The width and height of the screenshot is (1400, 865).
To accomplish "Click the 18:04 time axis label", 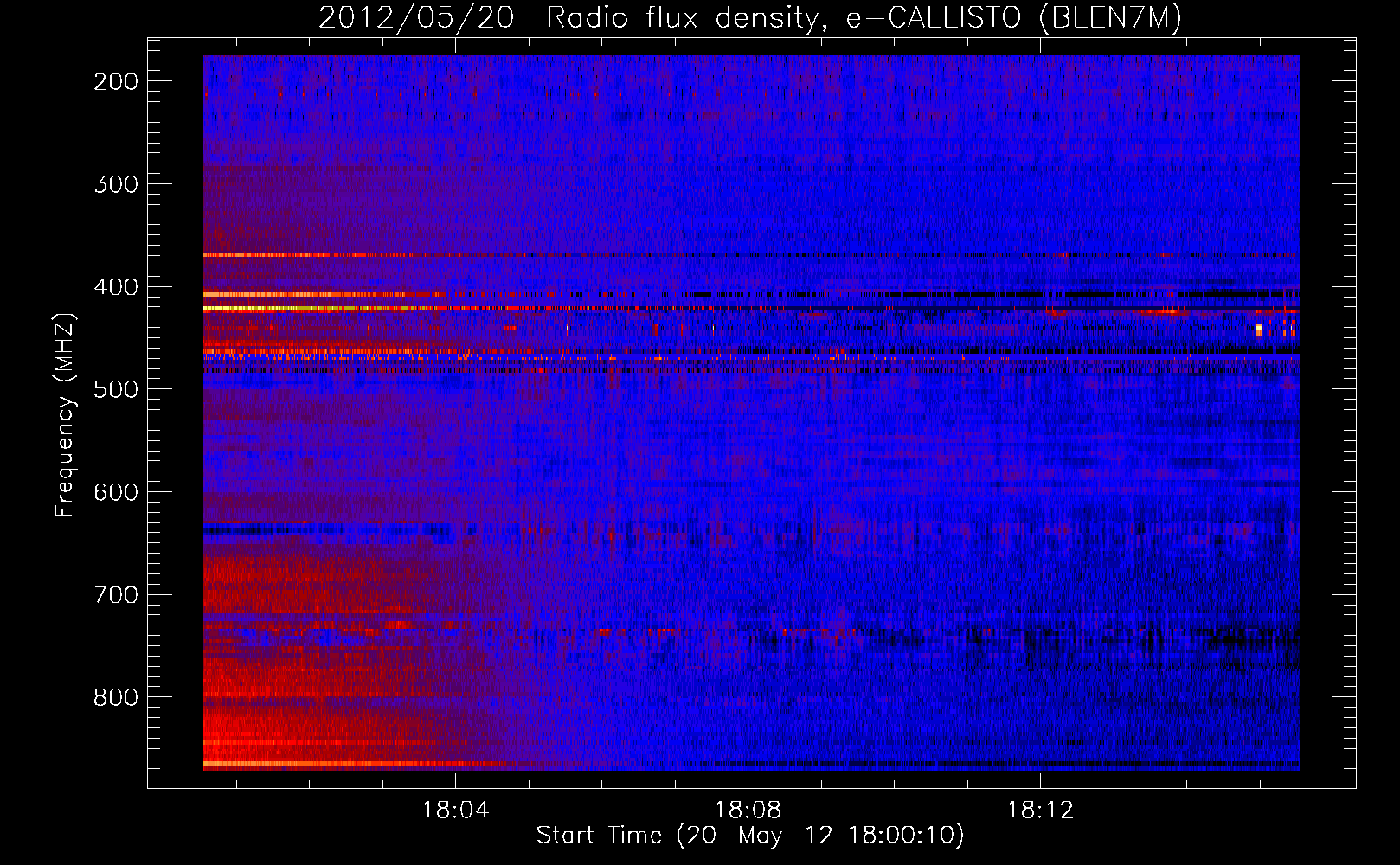I will pos(455,811).
